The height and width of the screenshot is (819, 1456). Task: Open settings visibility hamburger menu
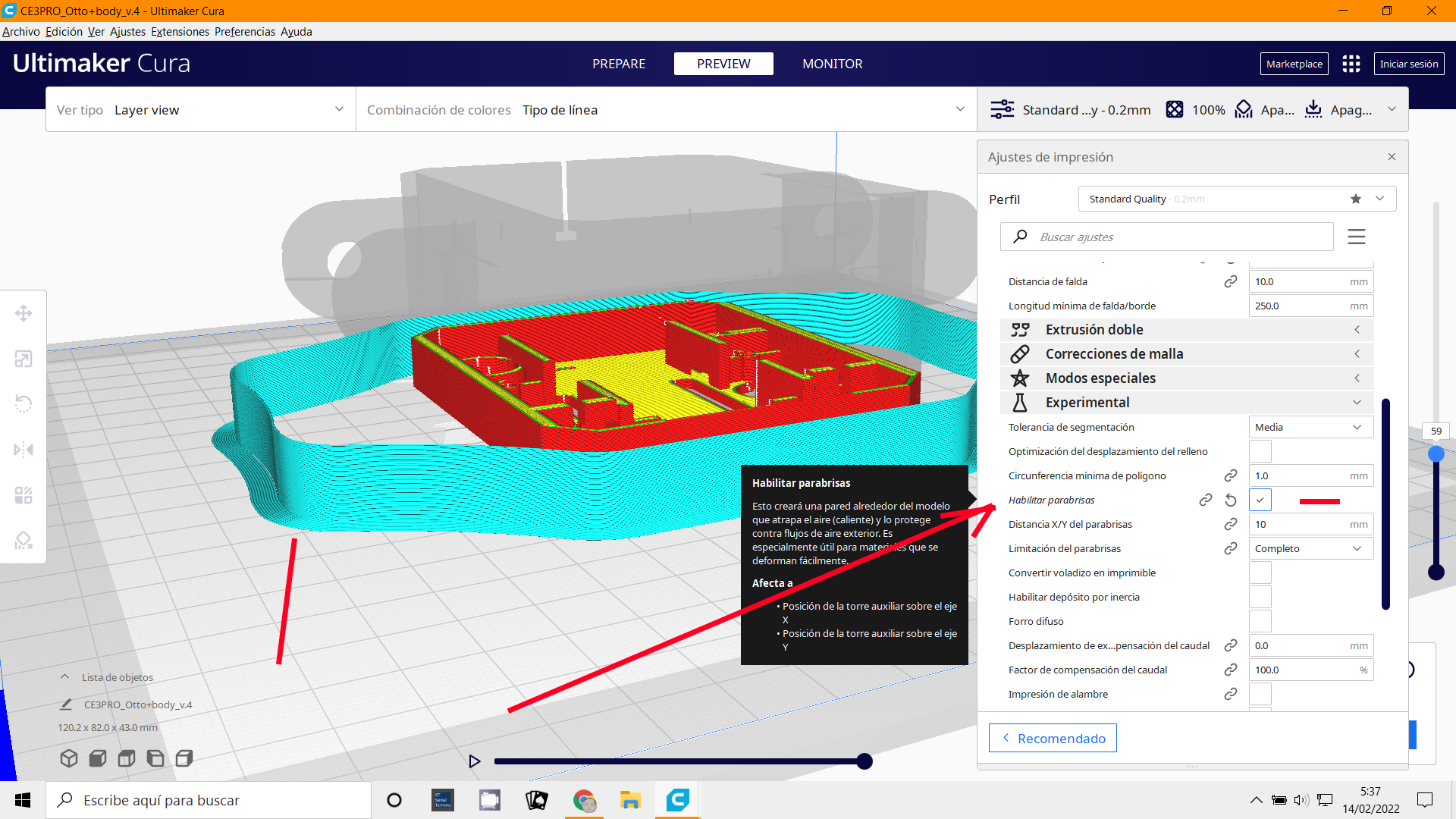pos(1357,237)
